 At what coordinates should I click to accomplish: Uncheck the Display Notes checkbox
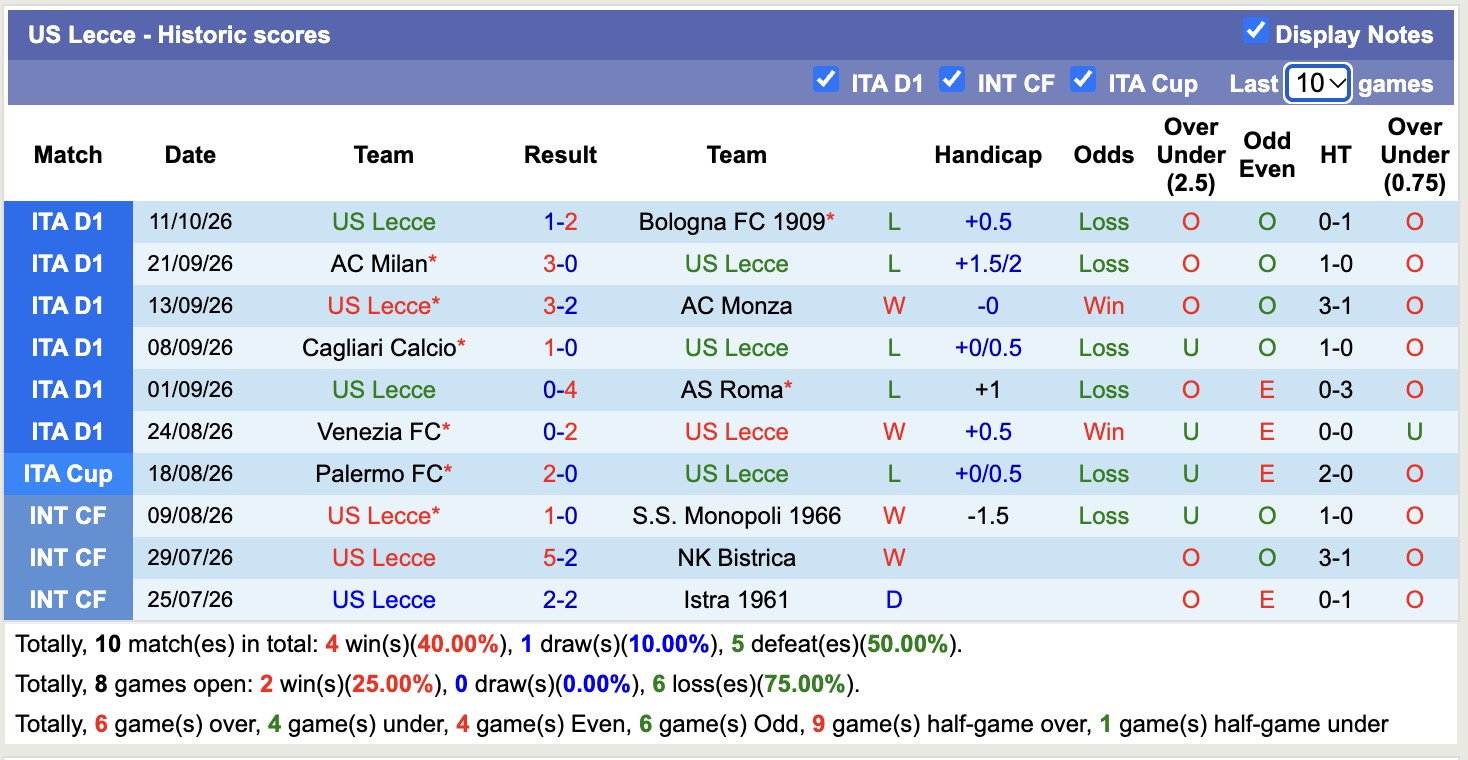pos(1255,31)
